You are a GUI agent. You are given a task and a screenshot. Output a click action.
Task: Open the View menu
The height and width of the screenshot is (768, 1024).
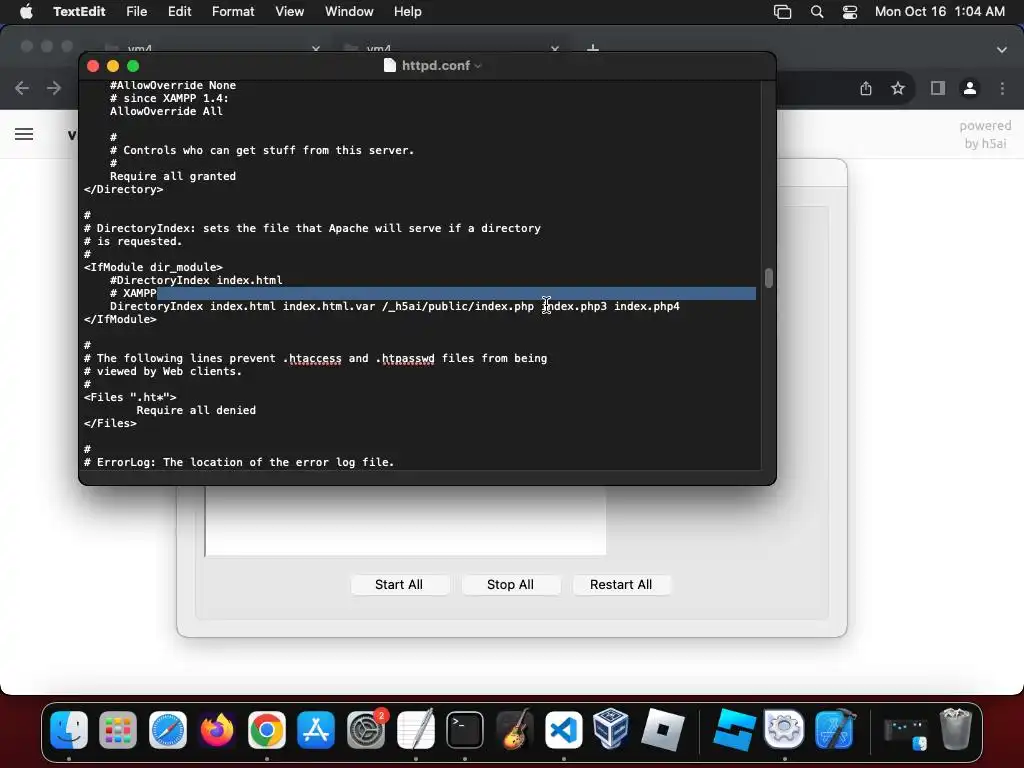(x=289, y=11)
